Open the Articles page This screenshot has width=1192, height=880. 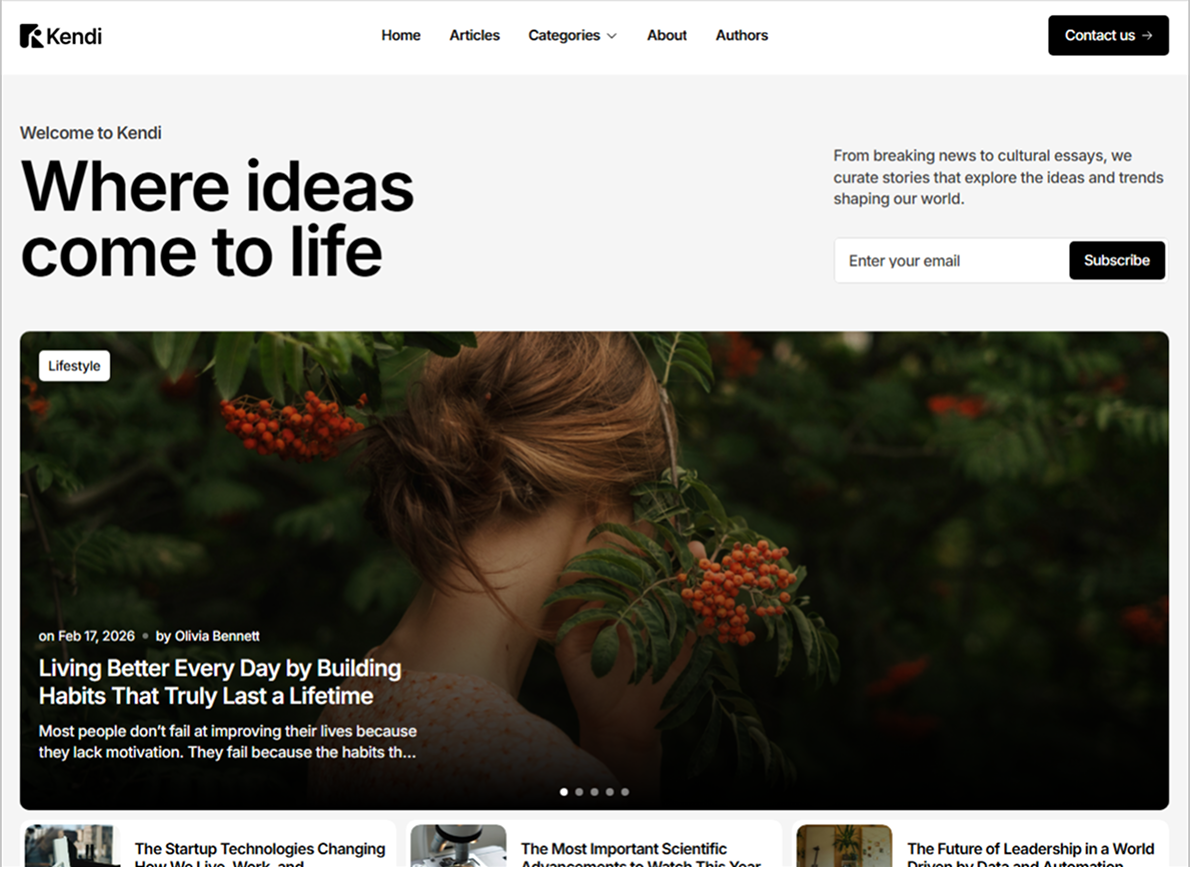pyautogui.click(x=474, y=35)
